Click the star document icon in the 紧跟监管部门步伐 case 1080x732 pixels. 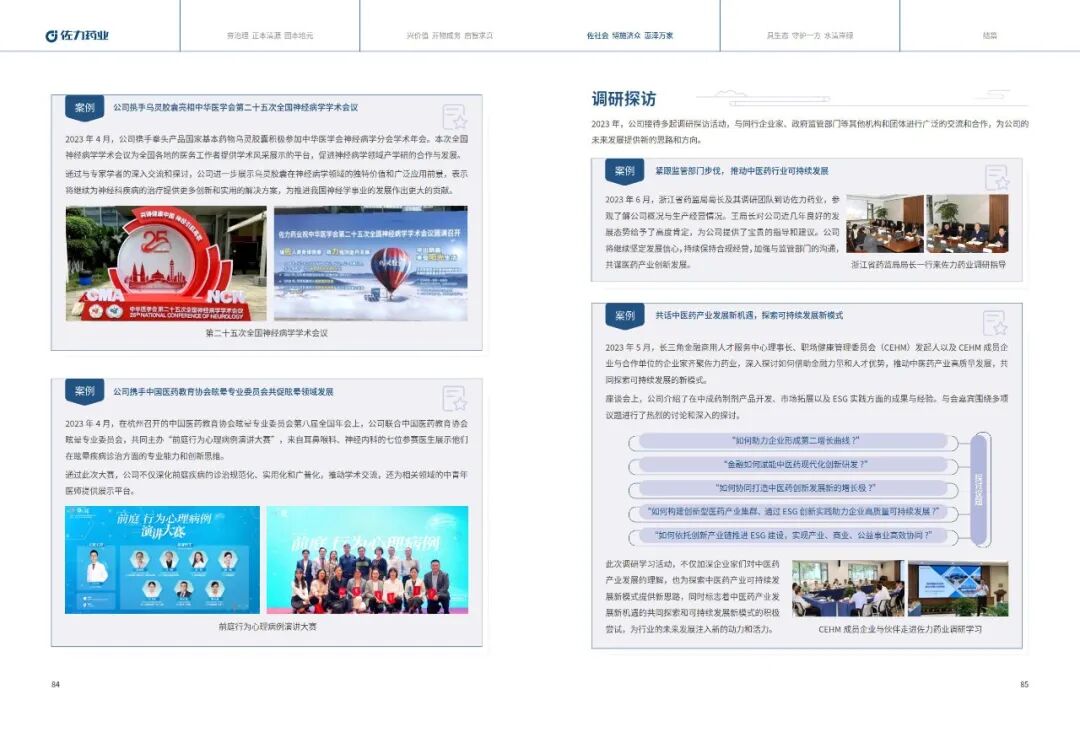pos(997,178)
